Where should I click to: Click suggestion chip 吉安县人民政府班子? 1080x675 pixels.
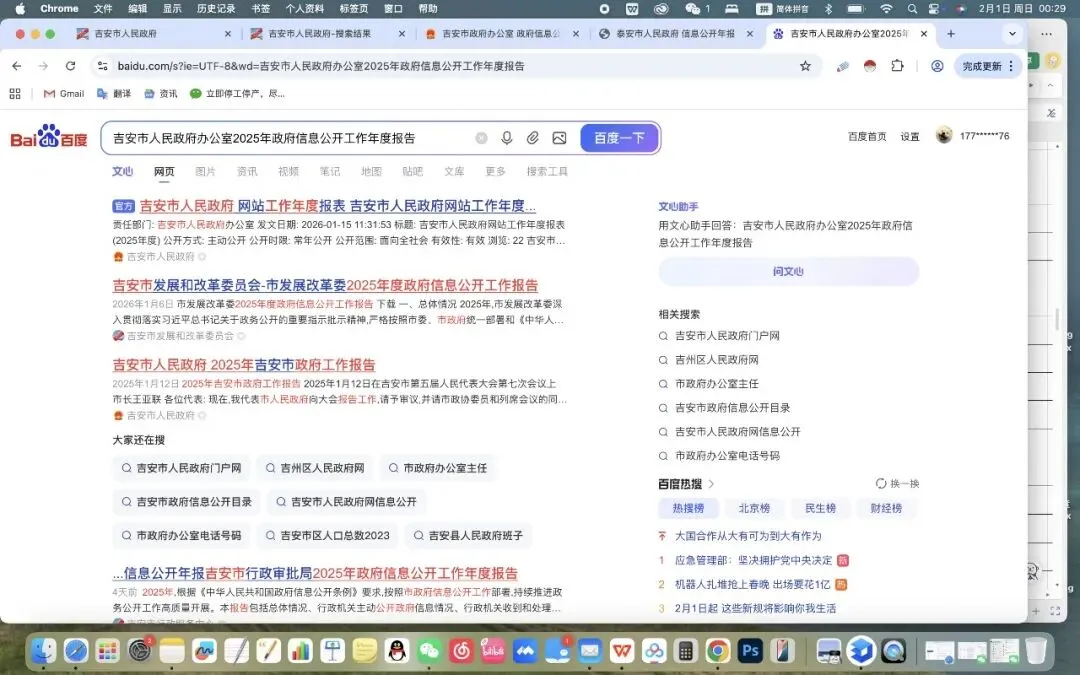(x=468, y=535)
